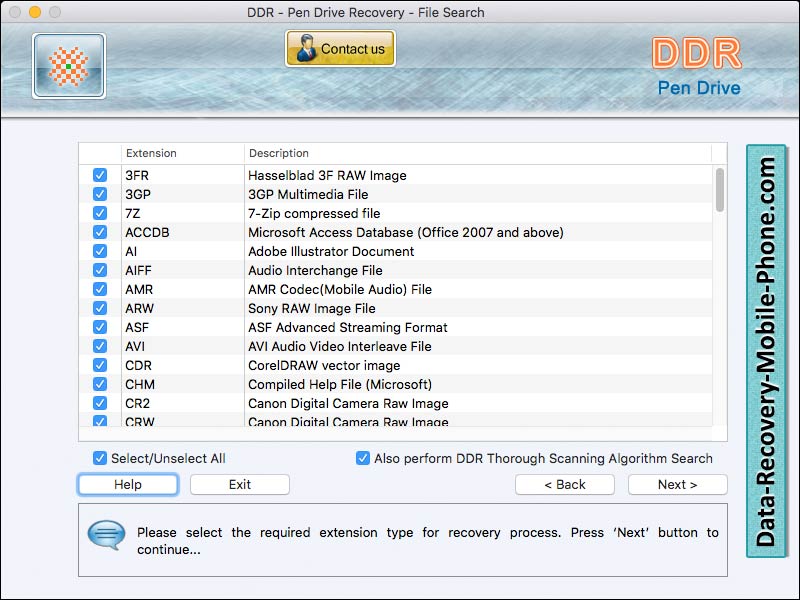Open the Help dialog

pyautogui.click(x=127, y=484)
